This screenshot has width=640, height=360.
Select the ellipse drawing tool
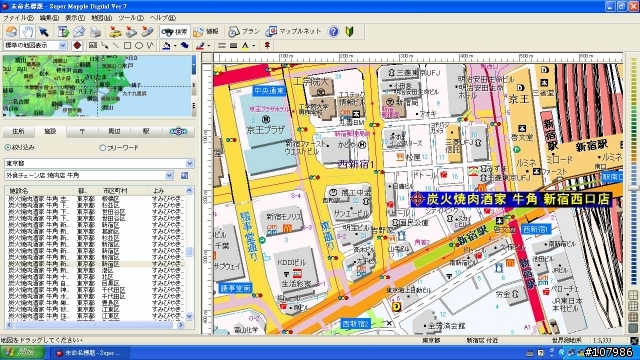click(x=139, y=45)
